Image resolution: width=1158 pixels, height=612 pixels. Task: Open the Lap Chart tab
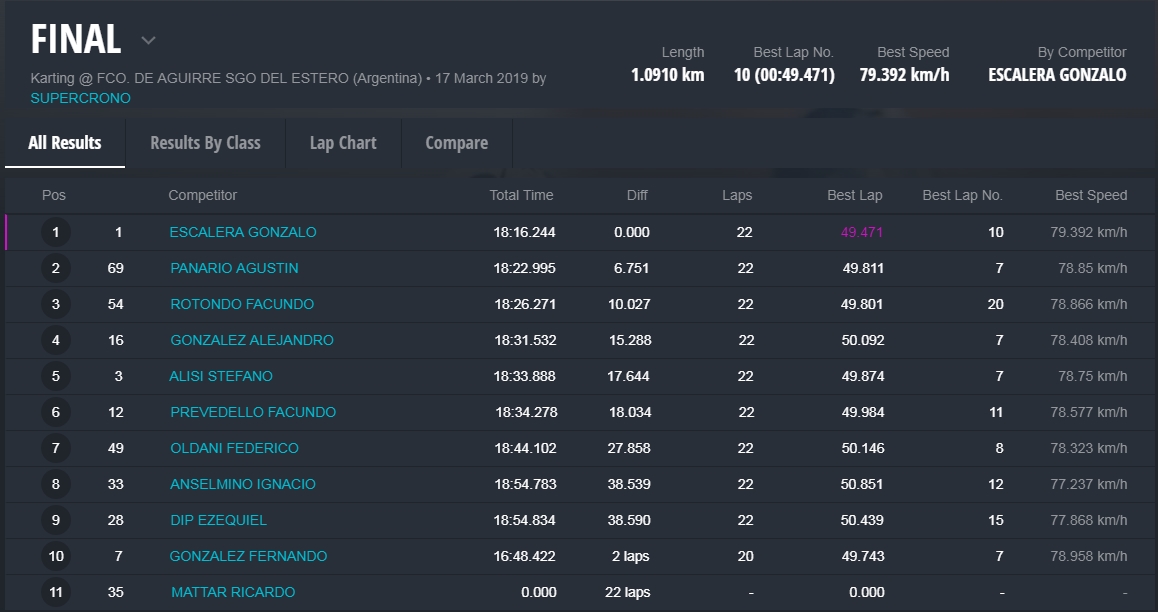click(343, 143)
